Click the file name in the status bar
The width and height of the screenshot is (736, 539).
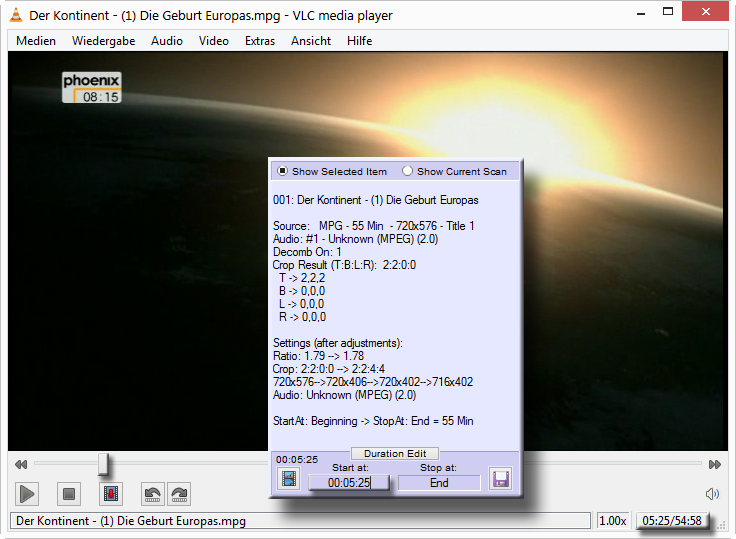[x=131, y=521]
